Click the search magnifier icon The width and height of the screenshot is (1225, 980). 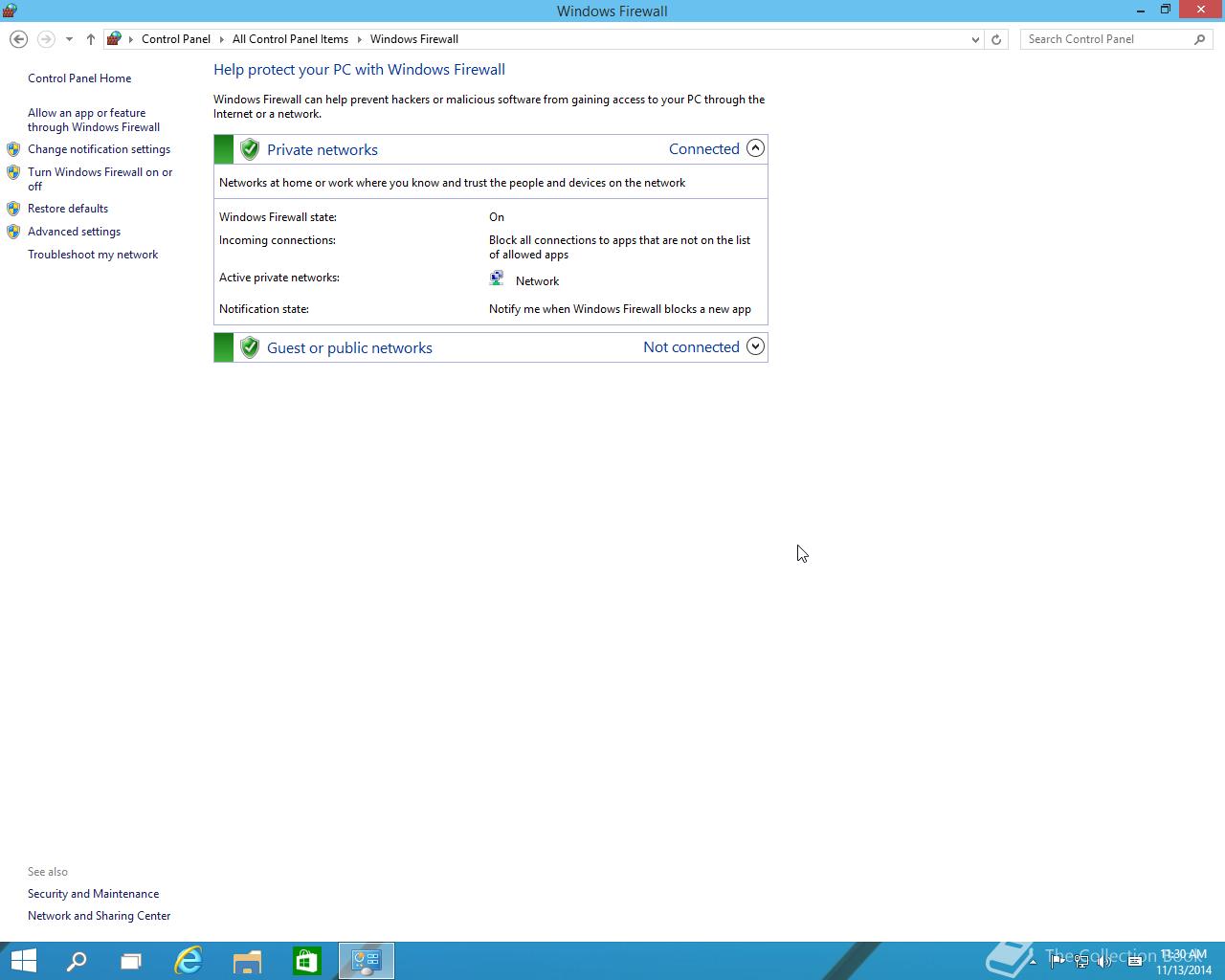[x=1200, y=39]
